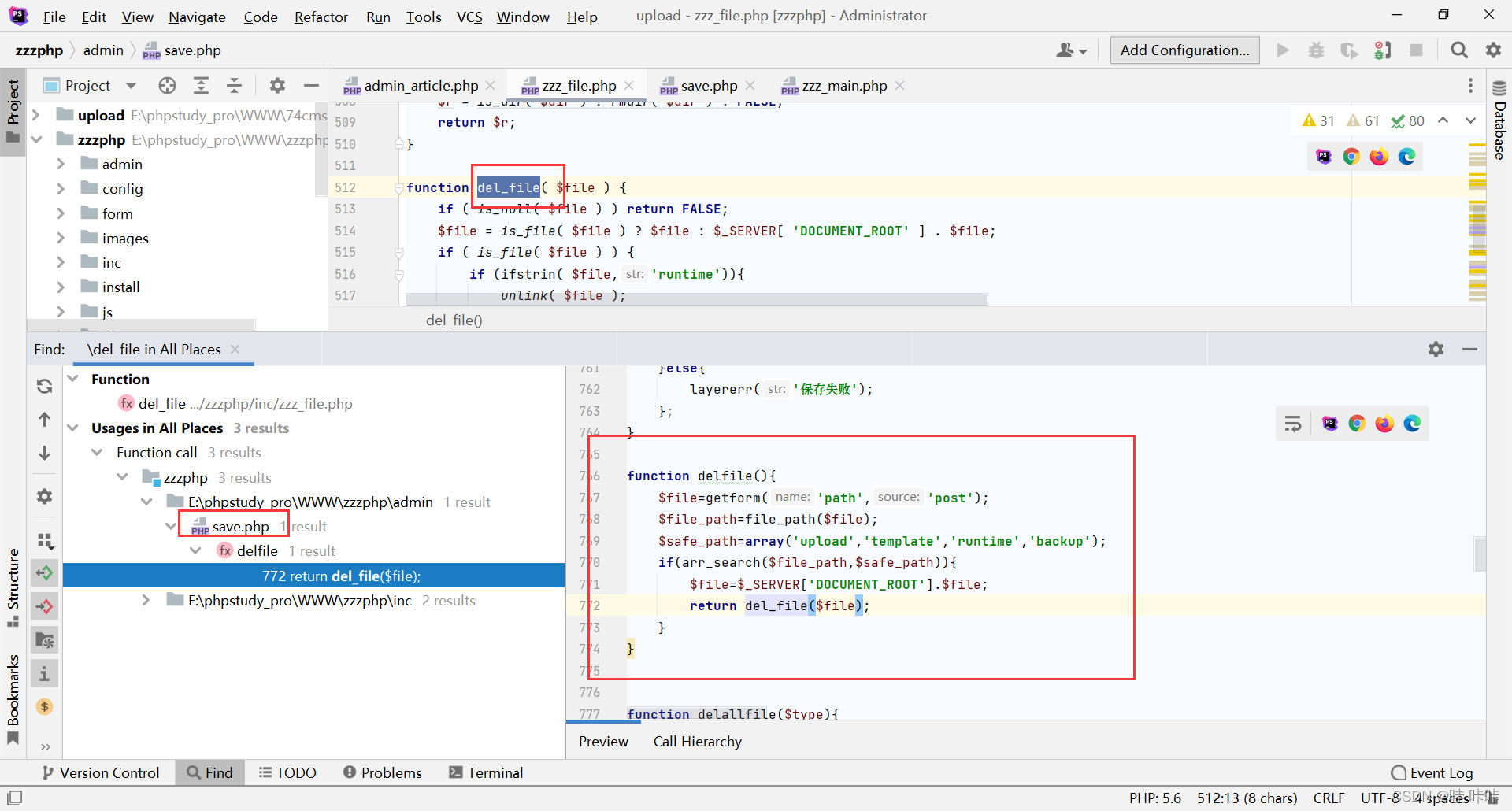Collapse the Usages in All Places node
Image resolution: width=1512 pixels, height=811 pixels.
(73, 428)
